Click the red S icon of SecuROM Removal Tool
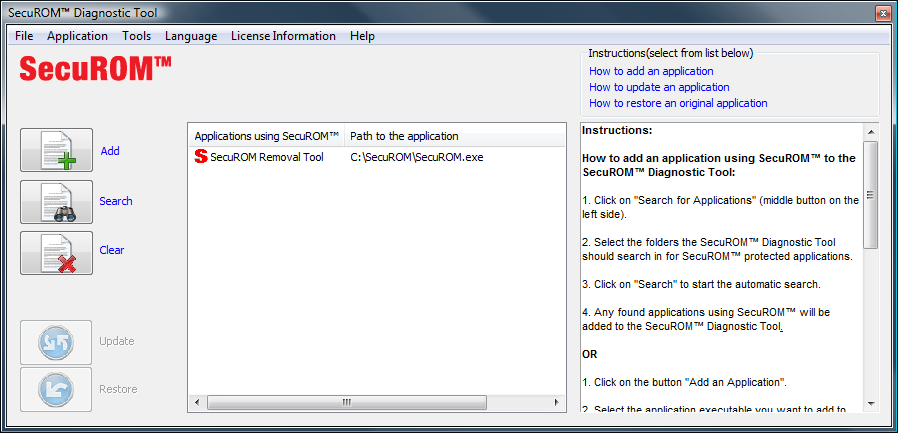 pyautogui.click(x=200, y=156)
